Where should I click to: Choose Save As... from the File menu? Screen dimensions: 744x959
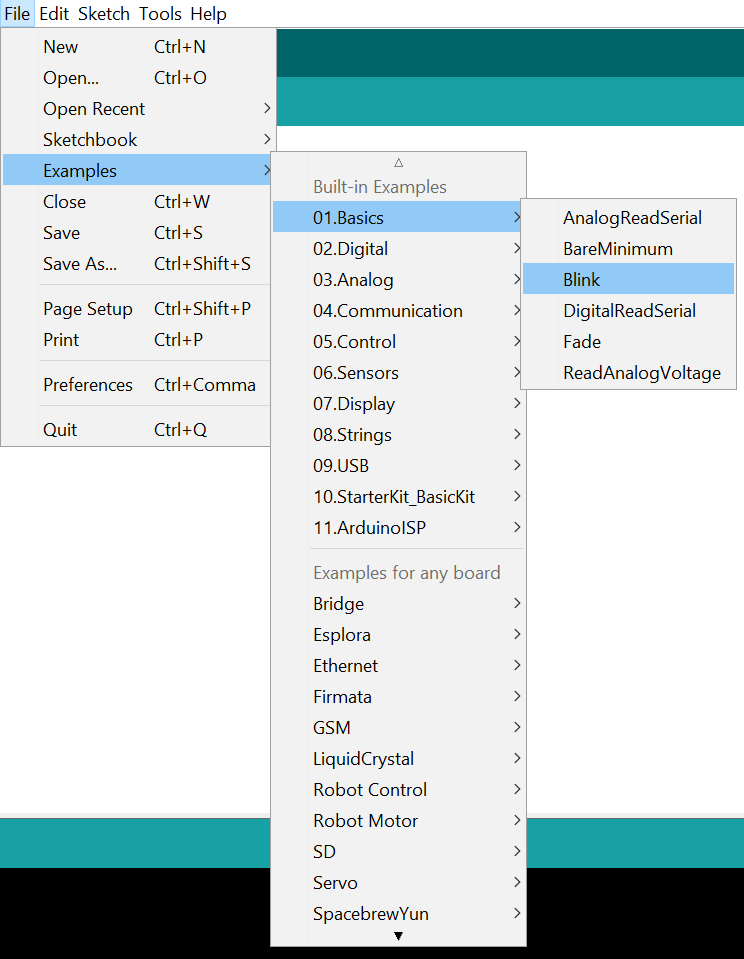[137, 264]
